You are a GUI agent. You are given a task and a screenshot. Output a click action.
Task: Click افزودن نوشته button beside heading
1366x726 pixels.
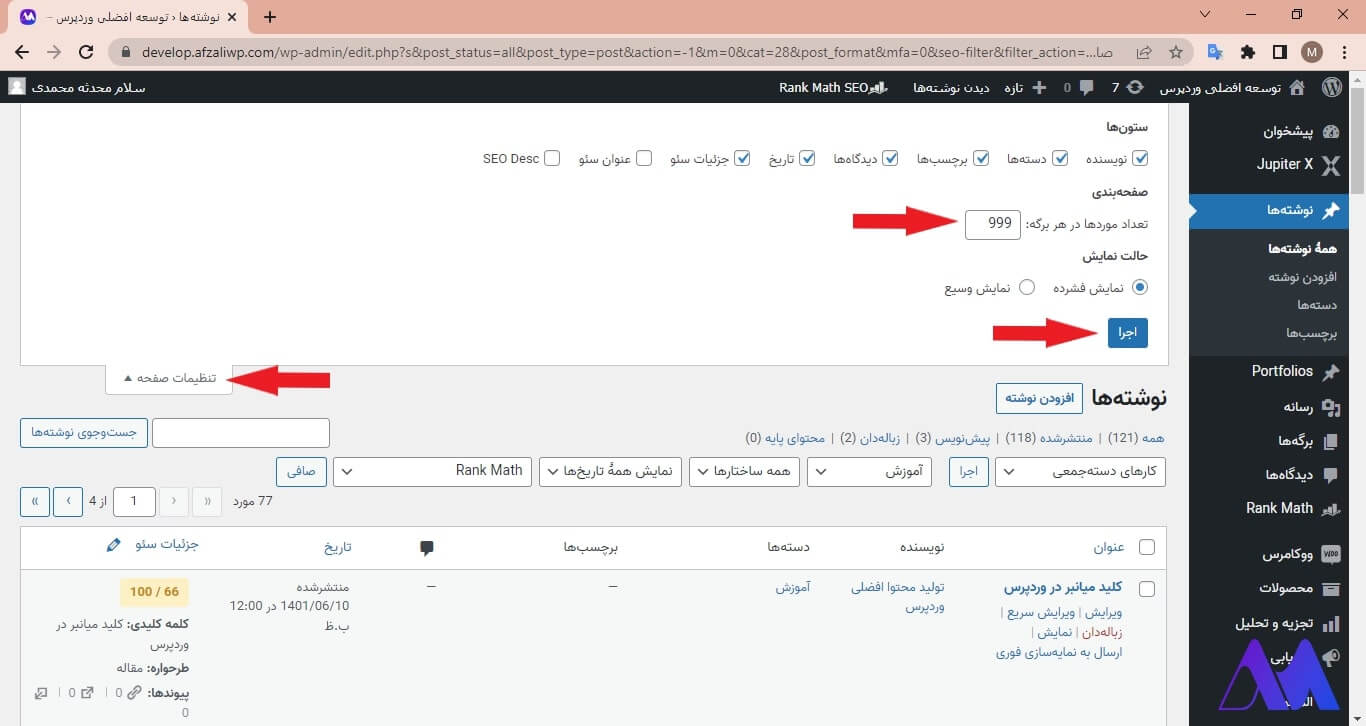click(1039, 398)
